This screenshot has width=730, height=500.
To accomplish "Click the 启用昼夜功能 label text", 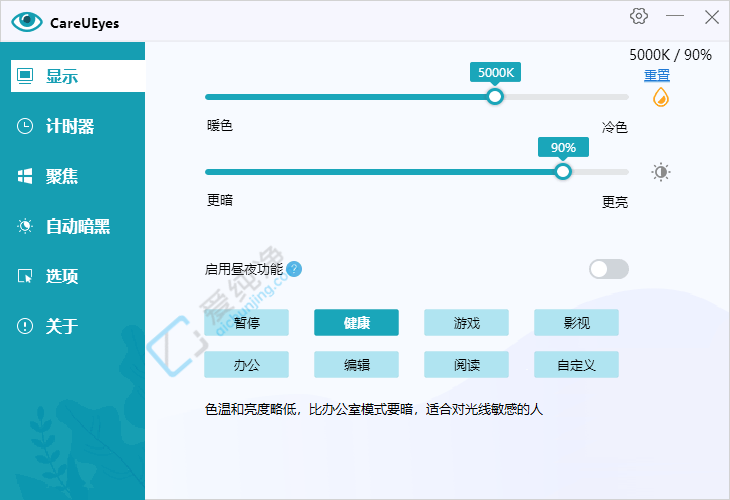I will coord(244,269).
